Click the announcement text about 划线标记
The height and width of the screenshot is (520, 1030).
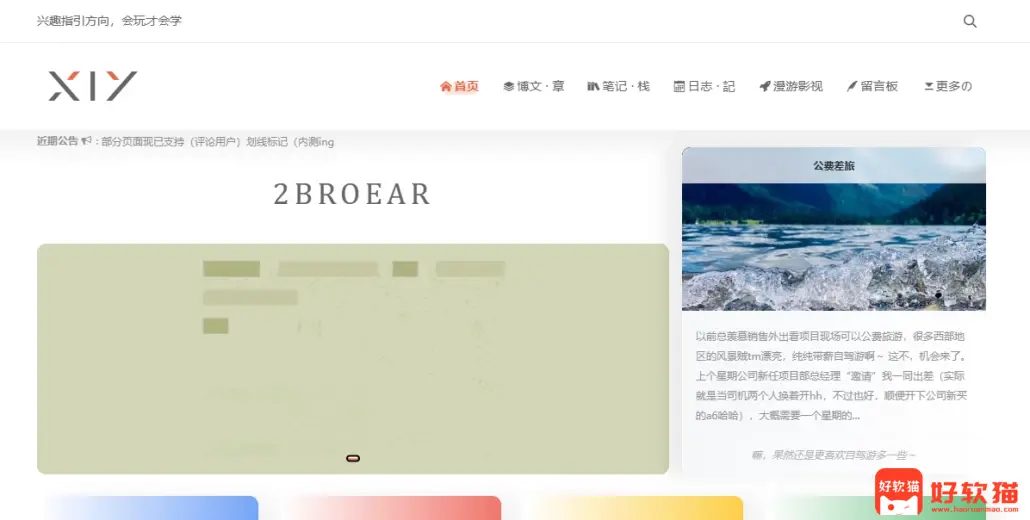point(218,142)
